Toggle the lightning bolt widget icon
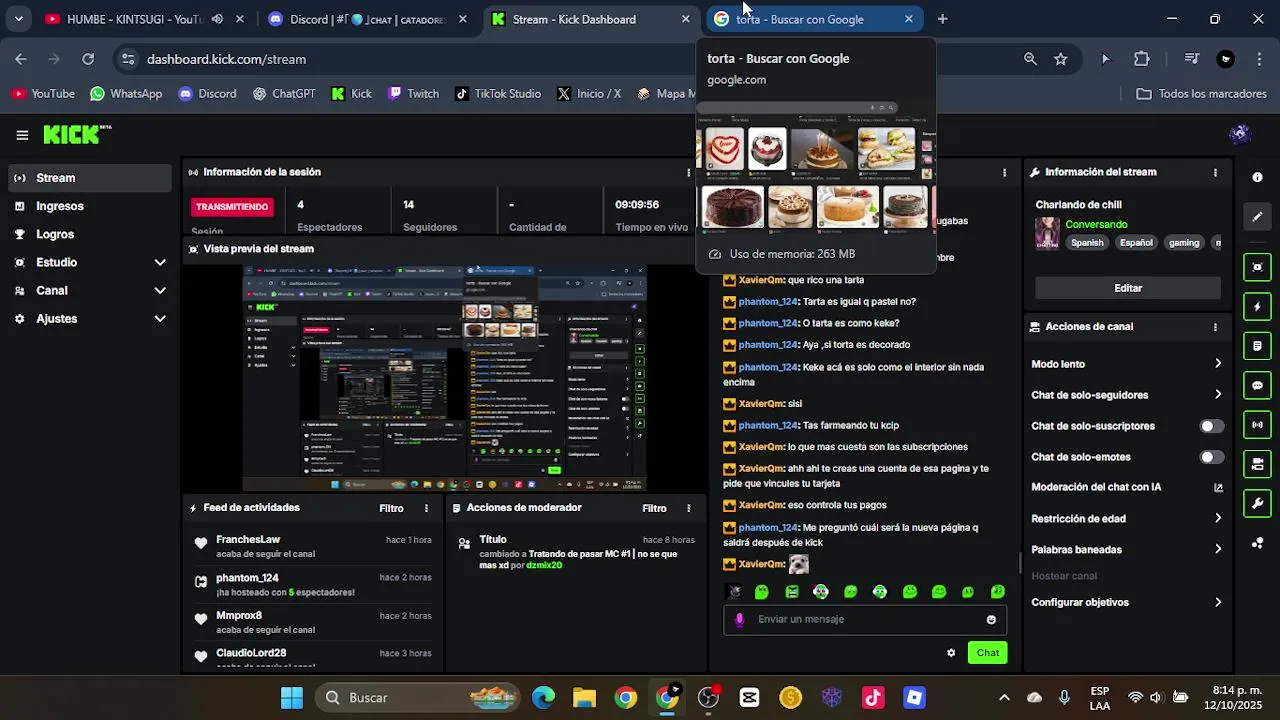Screen dimensions: 1280x720 1257,307
